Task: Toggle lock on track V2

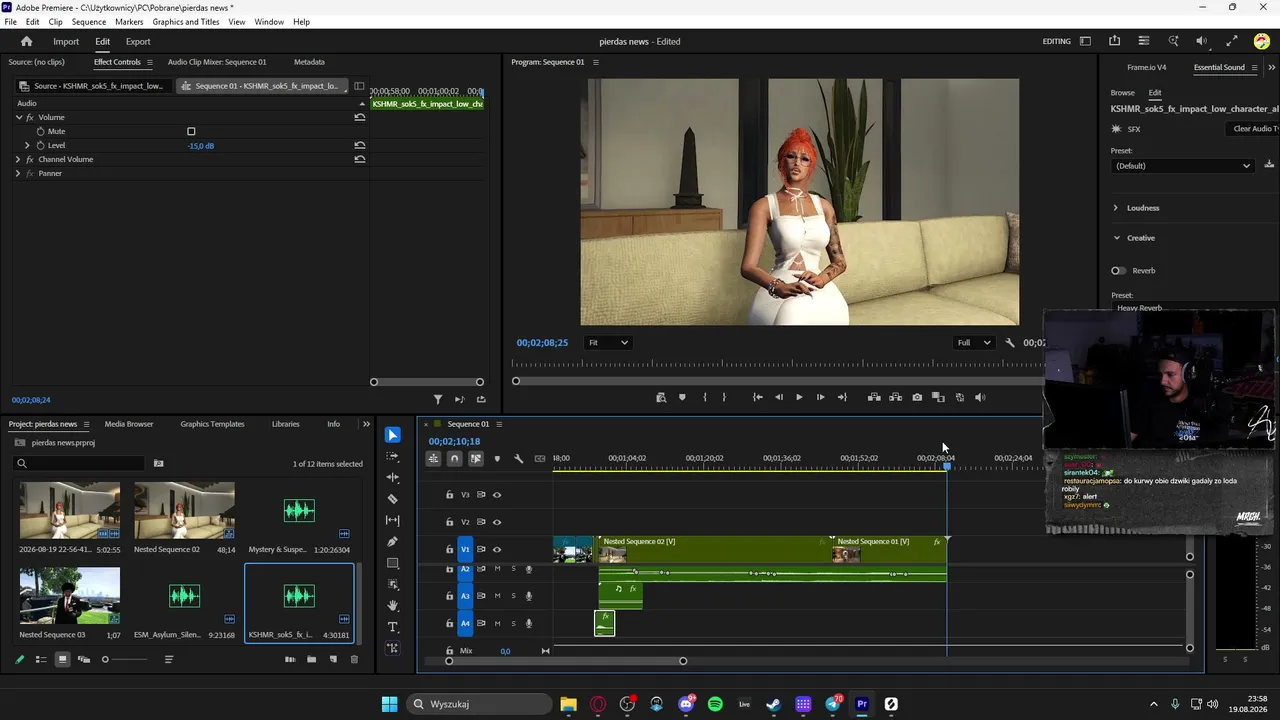Action: point(449,522)
